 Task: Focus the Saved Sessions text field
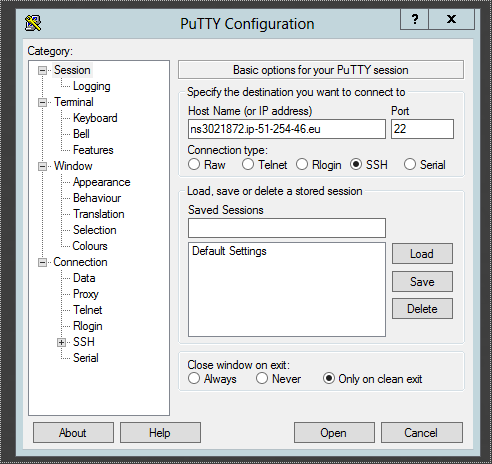coord(287,228)
